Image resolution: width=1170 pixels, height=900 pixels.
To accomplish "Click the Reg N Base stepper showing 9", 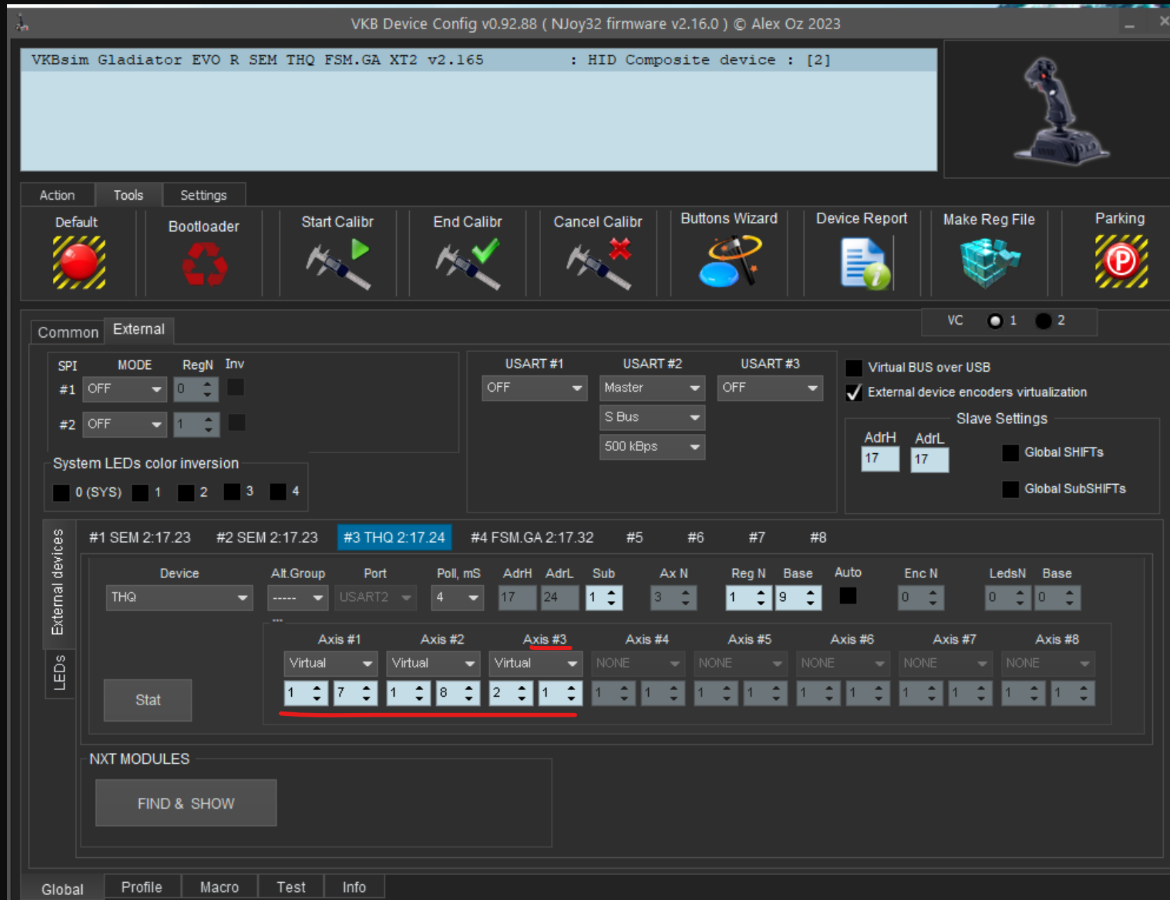I will [798, 597].
